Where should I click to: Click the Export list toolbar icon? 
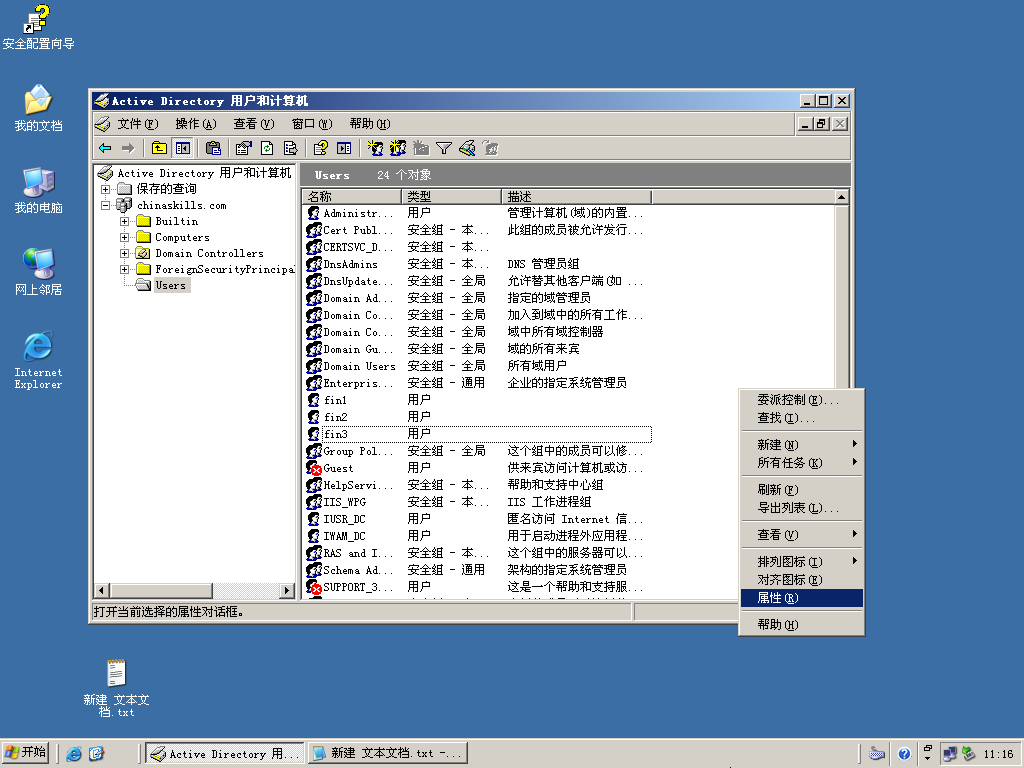pyautogui.click(x=291, y=148)
